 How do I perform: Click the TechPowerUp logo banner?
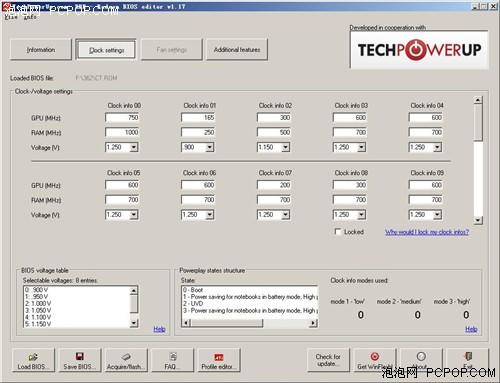419,50
